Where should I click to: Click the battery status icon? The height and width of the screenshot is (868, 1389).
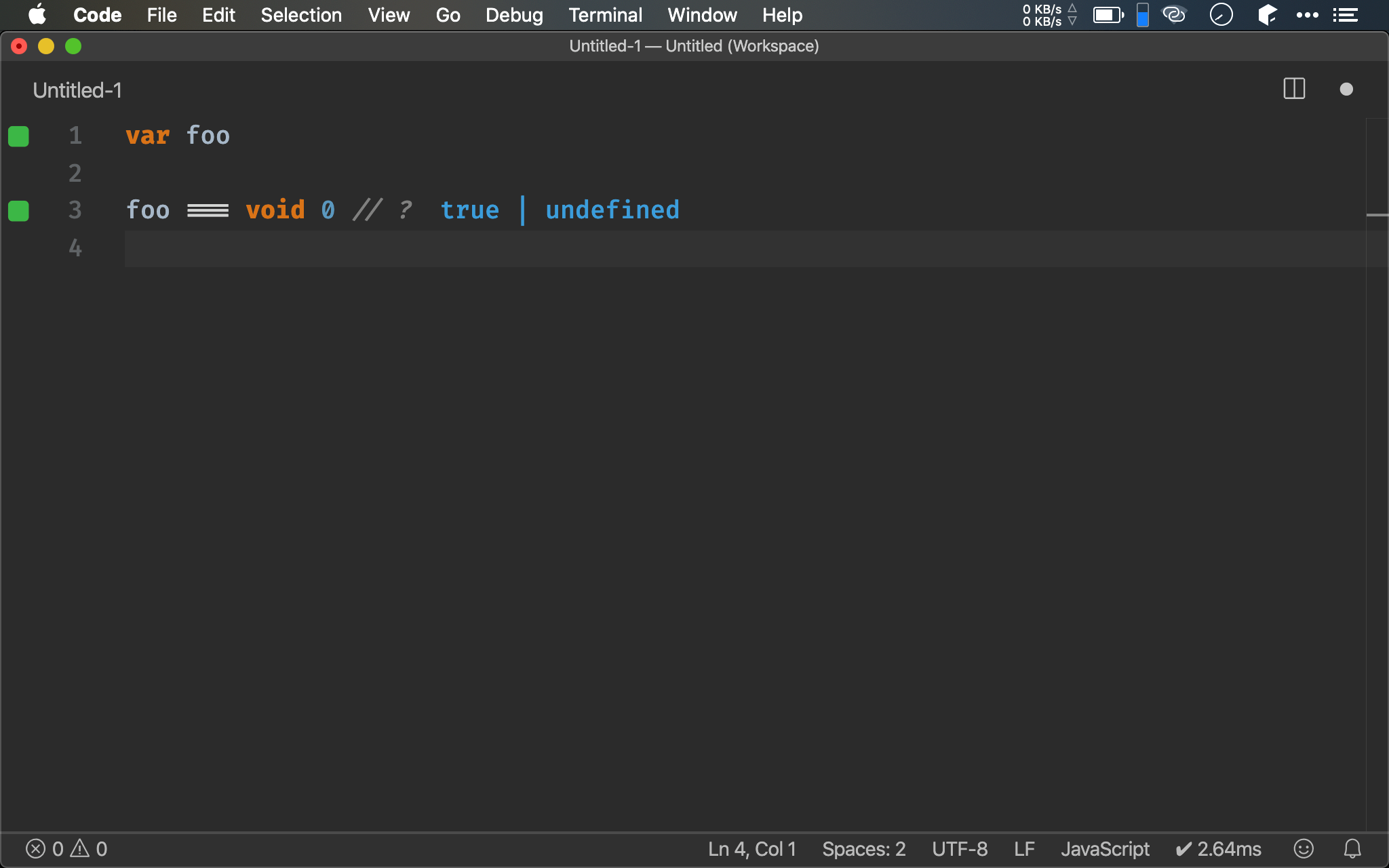[x=1108, y=15]
